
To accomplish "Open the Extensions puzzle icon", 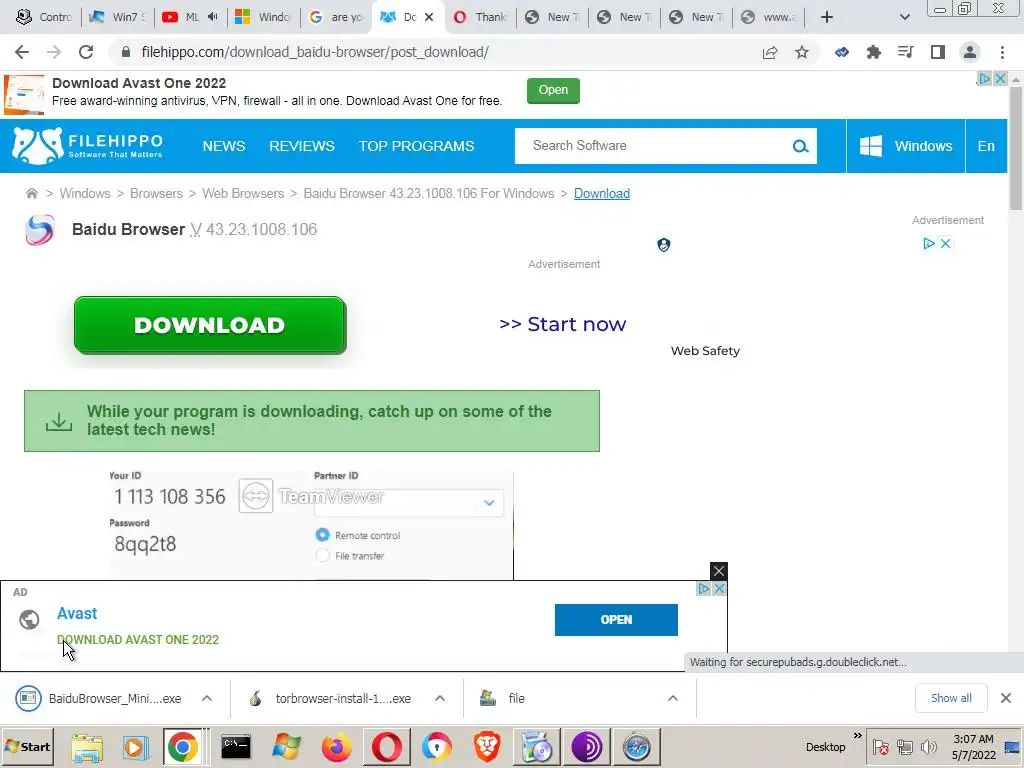I will coord(874,52).
